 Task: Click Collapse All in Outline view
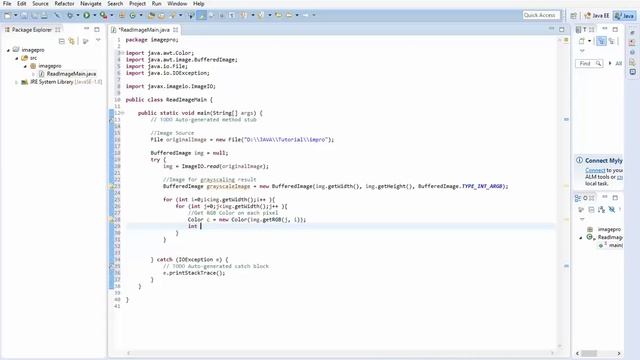point(591,209)
